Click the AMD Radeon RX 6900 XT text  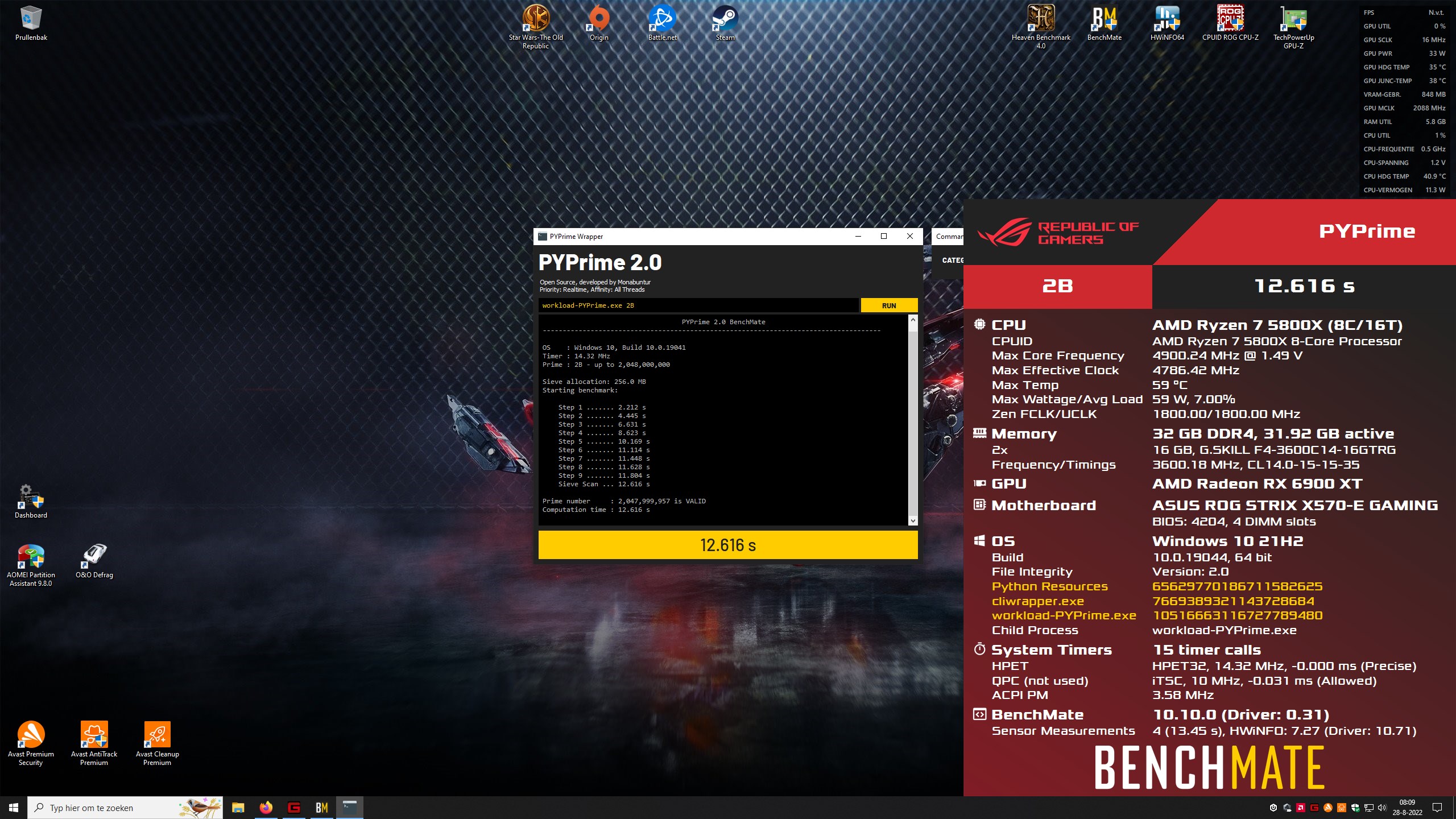tap(1258, 483)
